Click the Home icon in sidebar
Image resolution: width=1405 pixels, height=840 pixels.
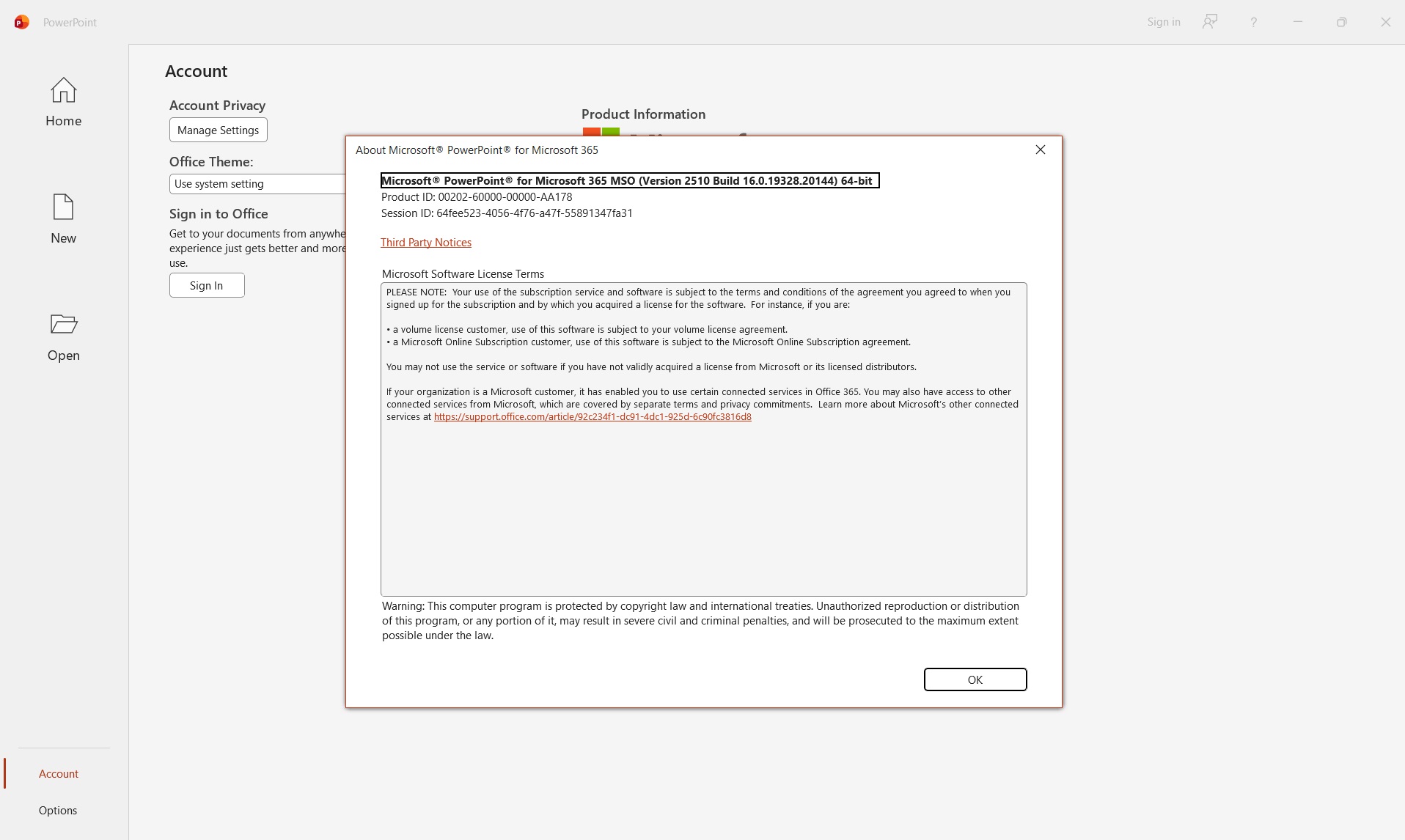(x=63, y=91)
